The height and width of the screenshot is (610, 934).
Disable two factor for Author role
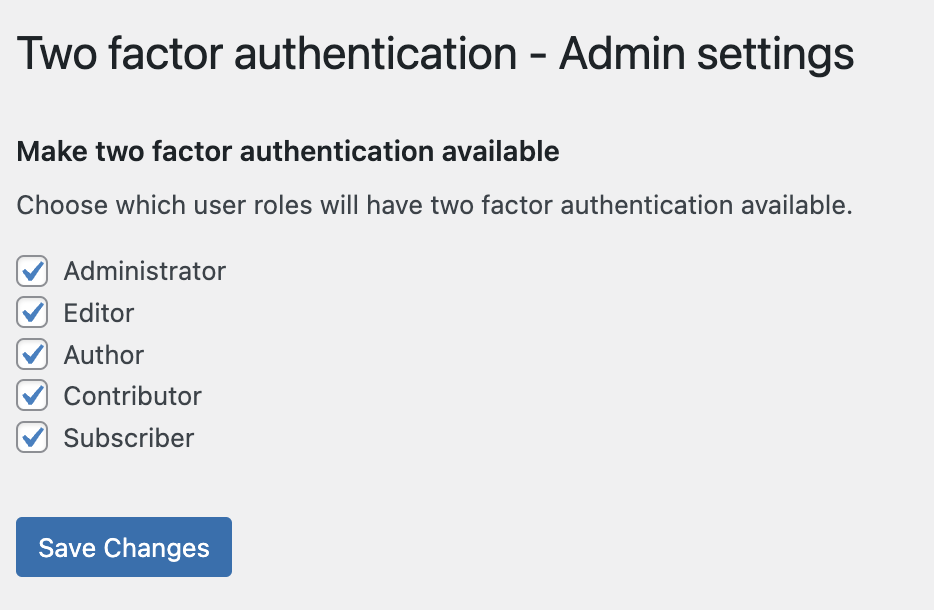coord(32,354)
